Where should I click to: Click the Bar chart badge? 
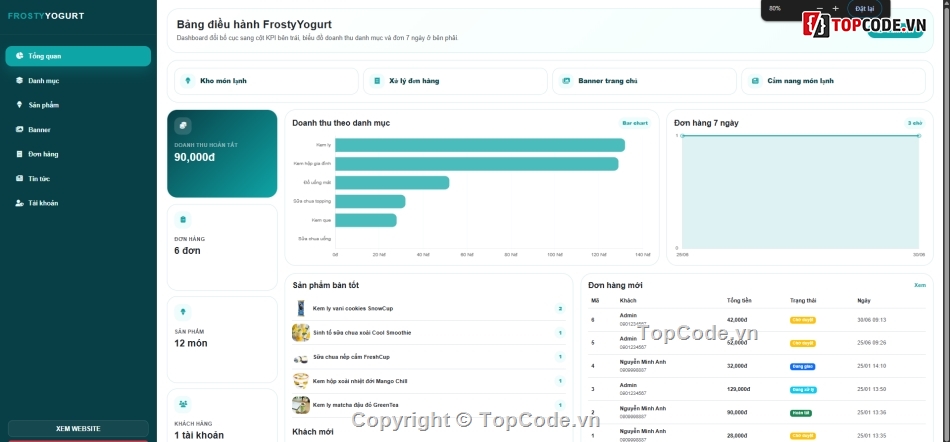pos(635,123)
